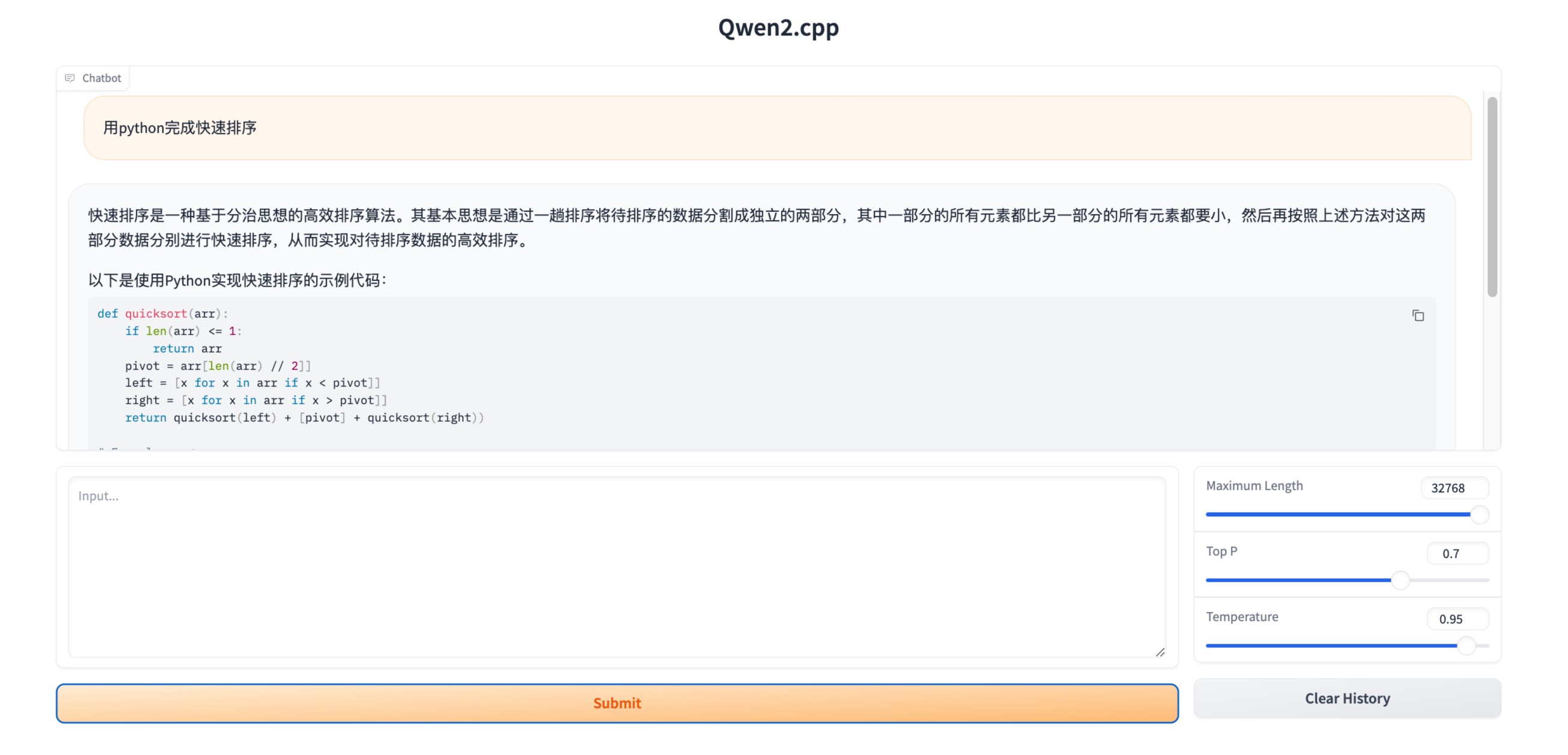Click the input box resize handle
The width and height of the screenshot is (1568, 755).
[1159, 652]
